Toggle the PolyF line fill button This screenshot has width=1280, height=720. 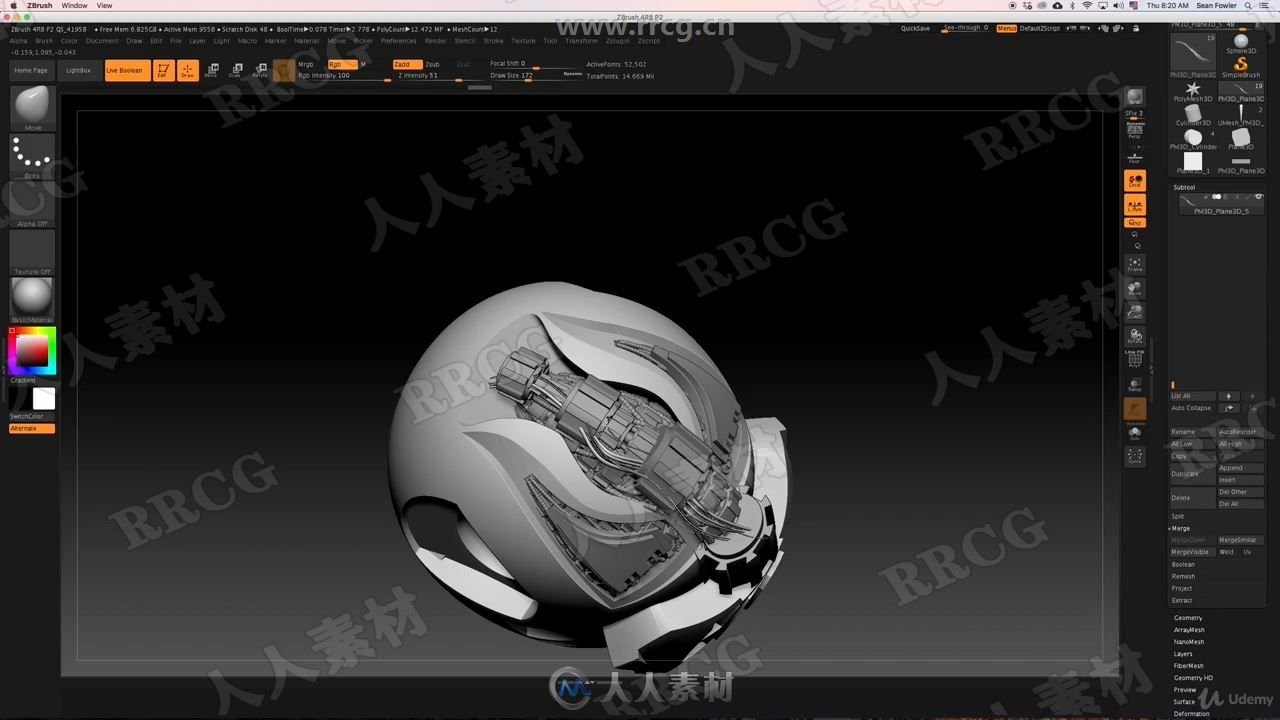point(1135,361)
